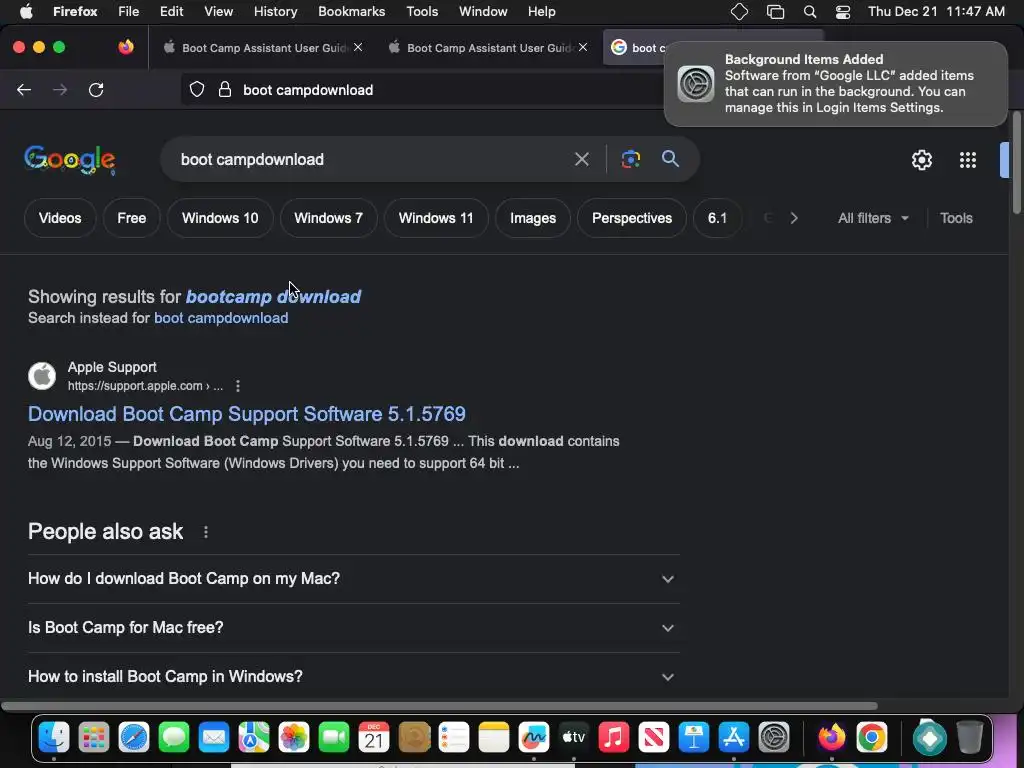1024x768 pixels.
Task: Open the Firefox File menu
Action: [128, 12]
